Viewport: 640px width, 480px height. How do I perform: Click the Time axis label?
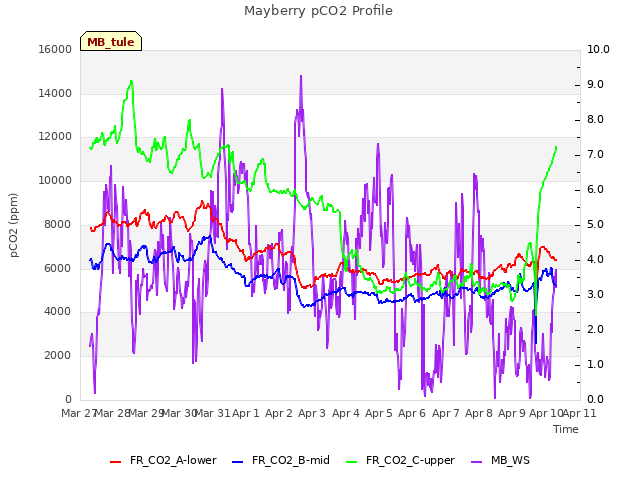coord(566,429)
